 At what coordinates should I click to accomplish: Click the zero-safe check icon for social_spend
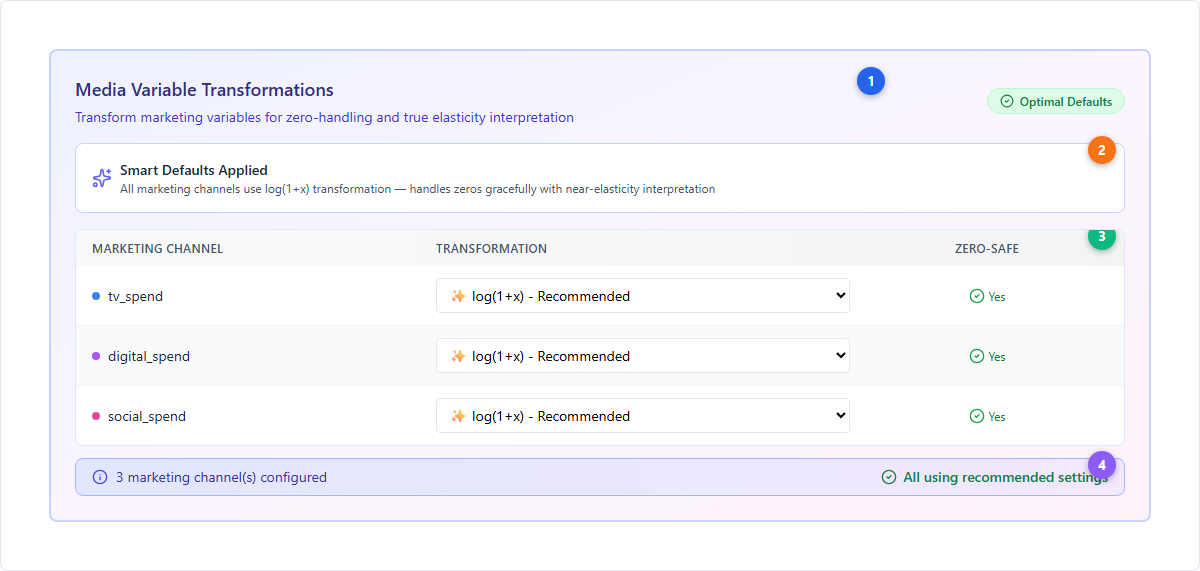pos(977,416)
